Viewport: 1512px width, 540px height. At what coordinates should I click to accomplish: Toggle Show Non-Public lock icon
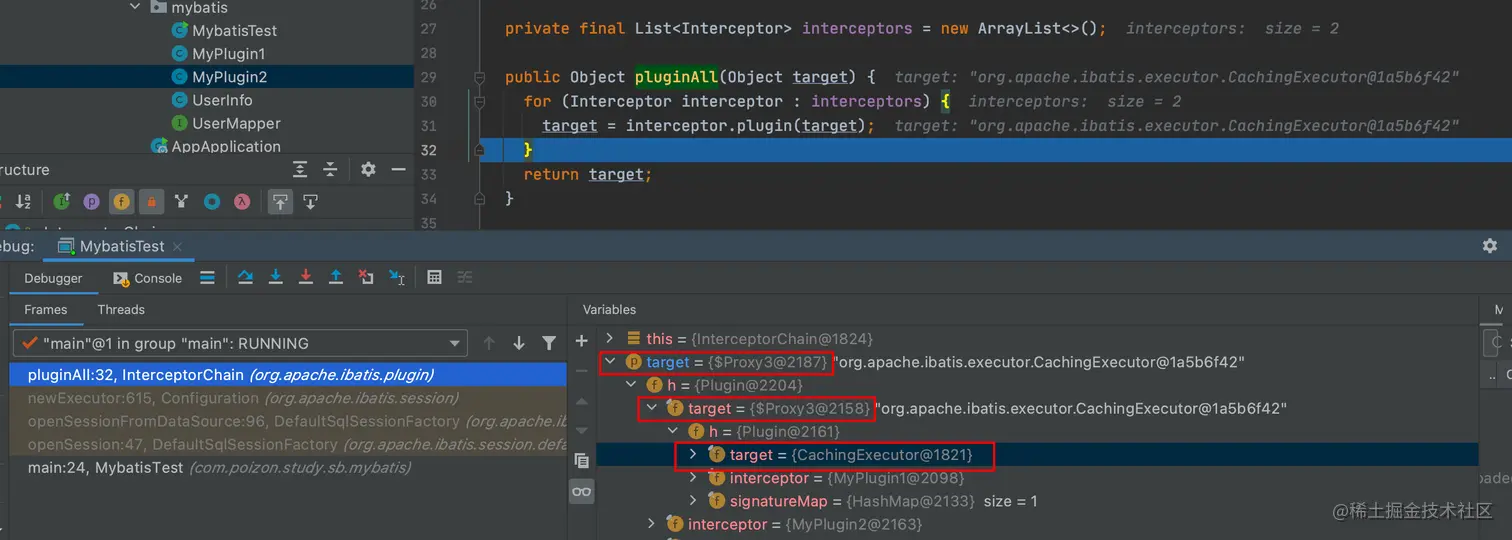click(x=151, y=201)
